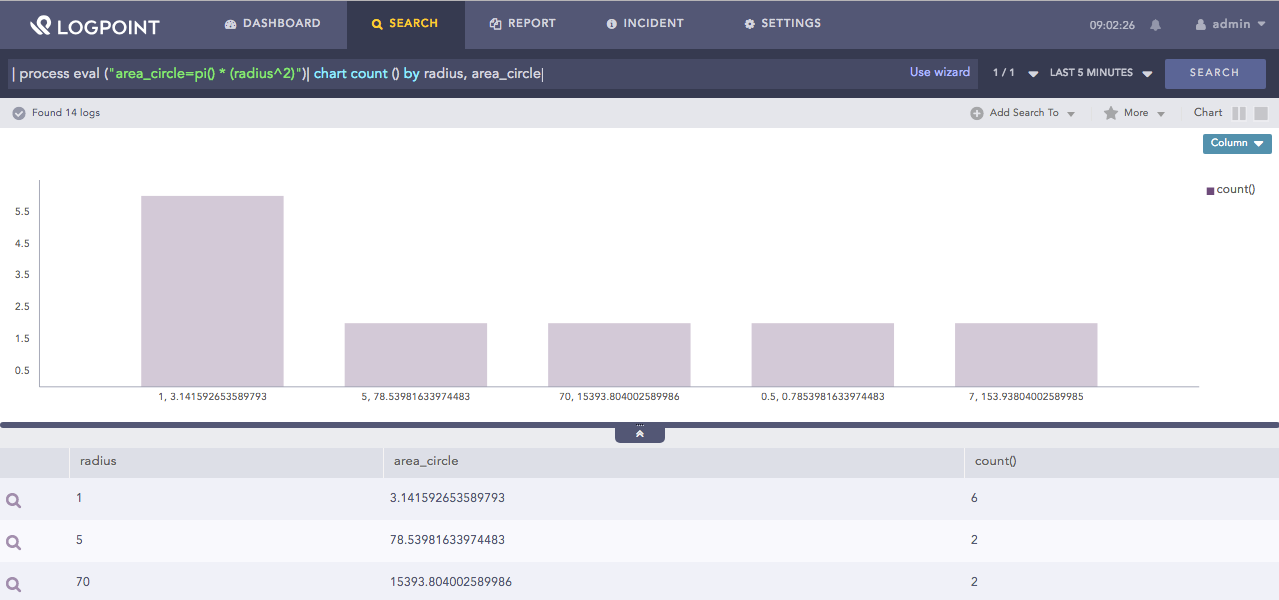Collapse the chart panel with the chevron handle
This screenshot has height=600, width=1279.
[640, 434]
